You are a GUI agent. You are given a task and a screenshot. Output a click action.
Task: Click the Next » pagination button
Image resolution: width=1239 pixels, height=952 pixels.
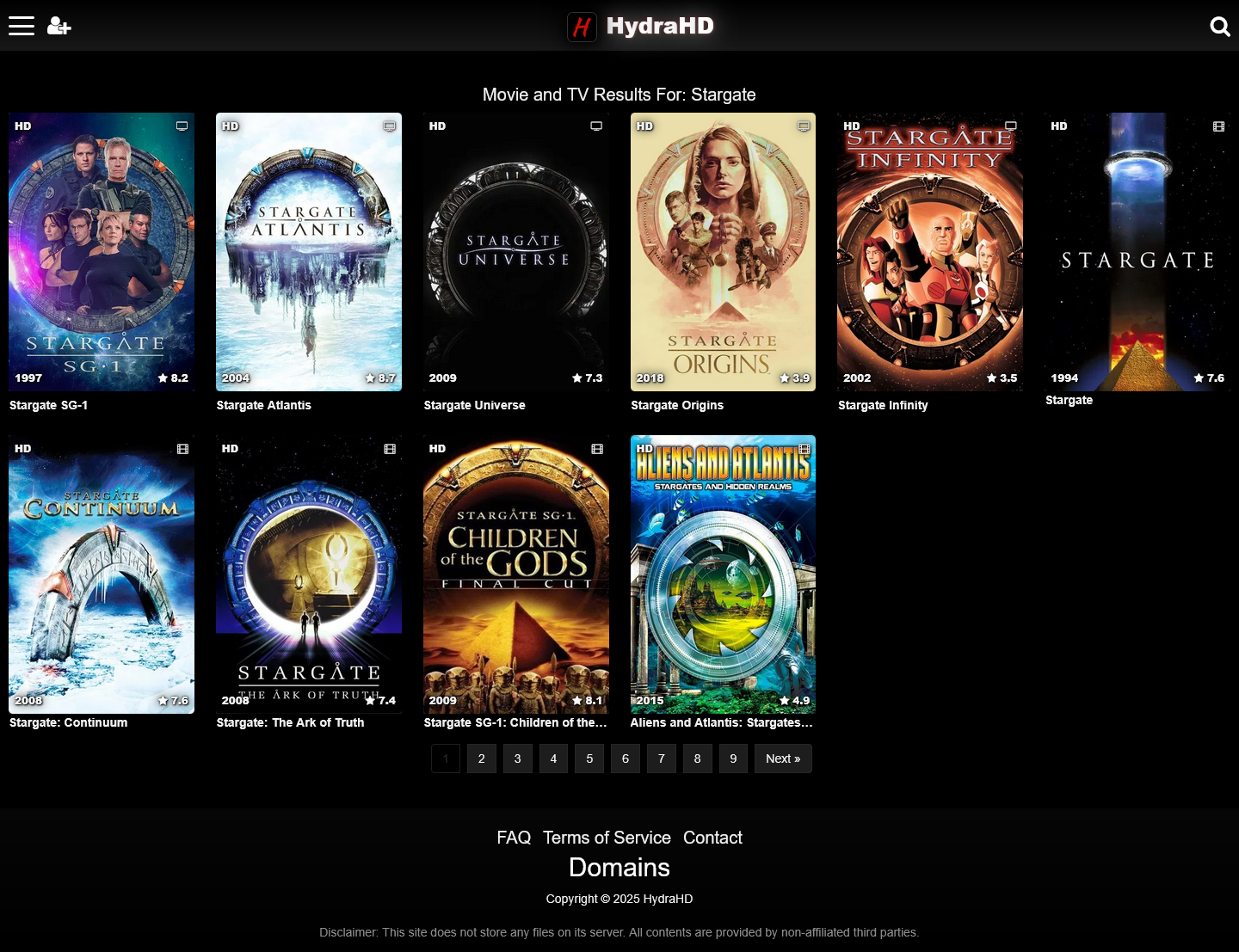pos(783,759)
